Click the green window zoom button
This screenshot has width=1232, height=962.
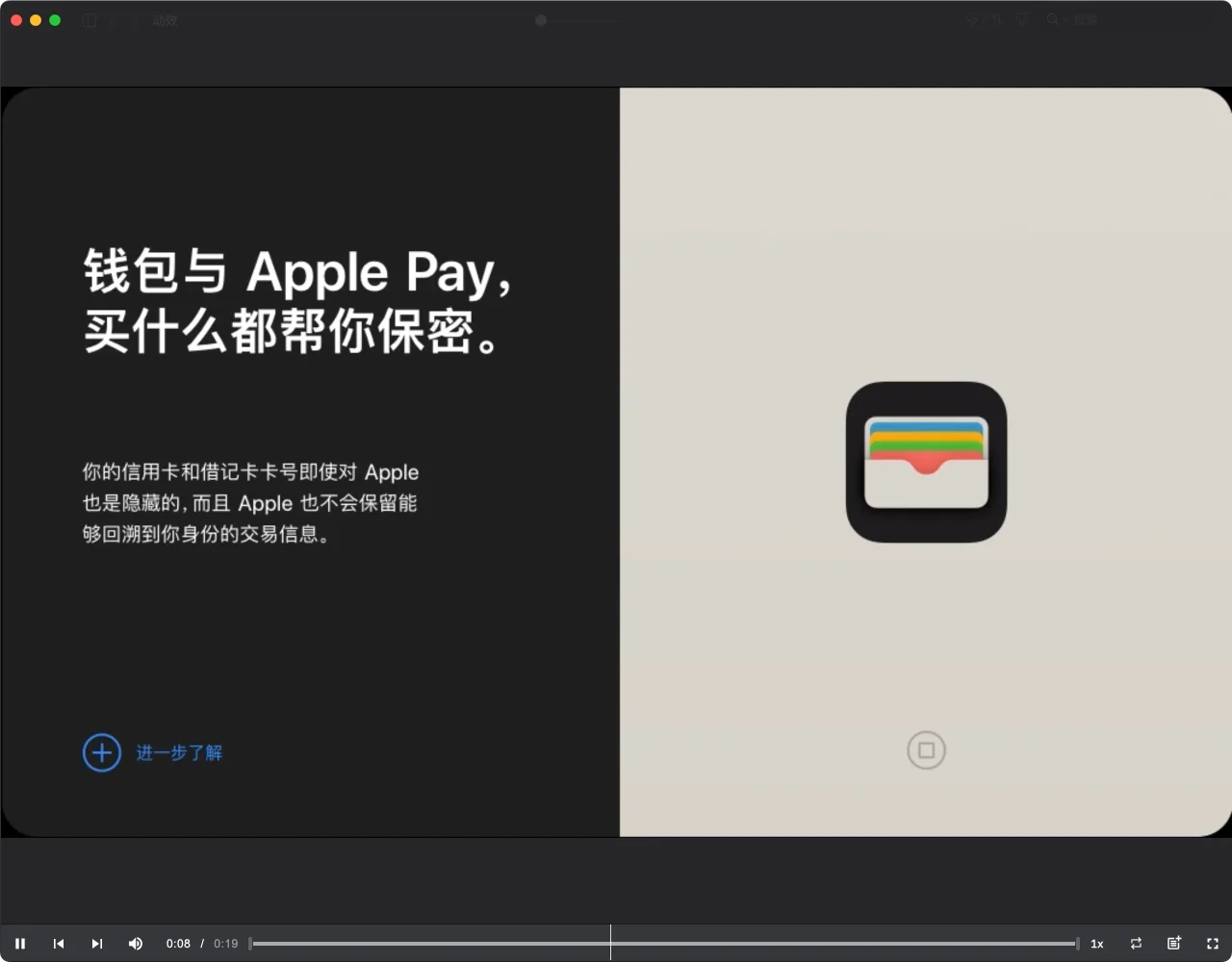point(55,20)
